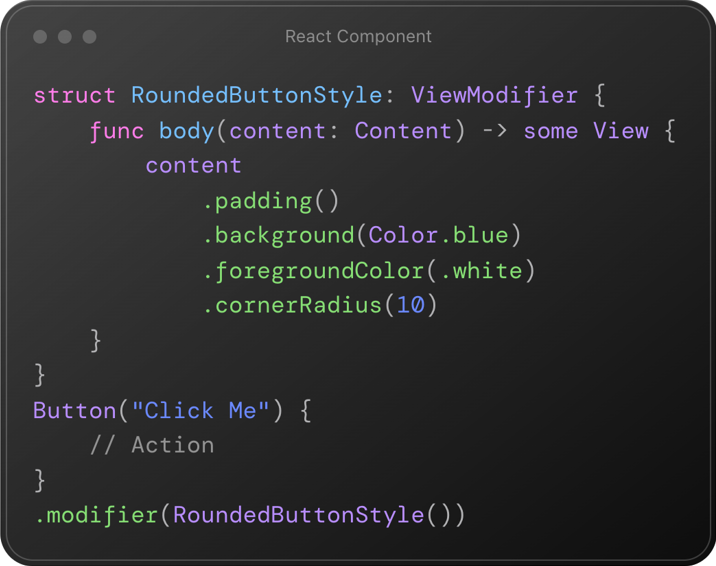Click the number 10 in cornerRadius
This screenshot has height=566, width=716.
[410, 305]
